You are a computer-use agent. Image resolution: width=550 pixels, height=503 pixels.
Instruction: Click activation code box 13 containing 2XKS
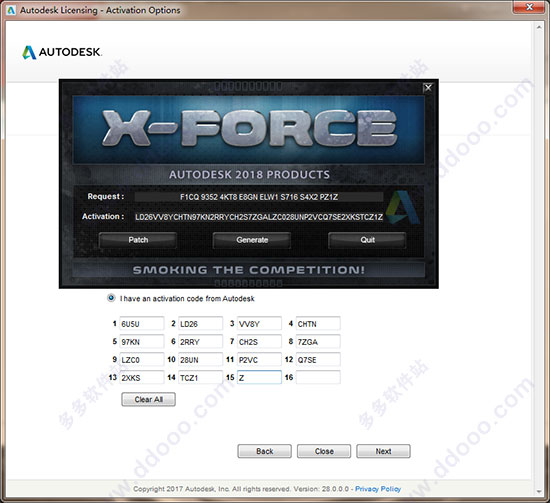pyautogui.click(x=142, y=377)
